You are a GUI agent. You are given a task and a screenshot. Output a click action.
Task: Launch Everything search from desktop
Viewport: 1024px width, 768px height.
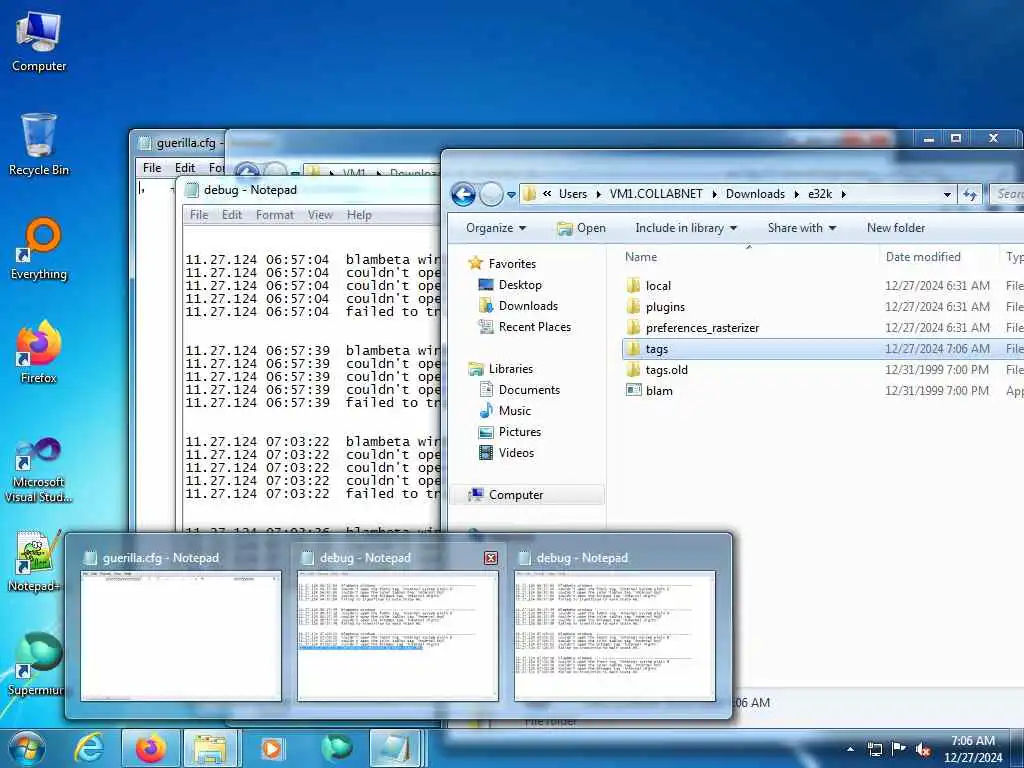39,249
